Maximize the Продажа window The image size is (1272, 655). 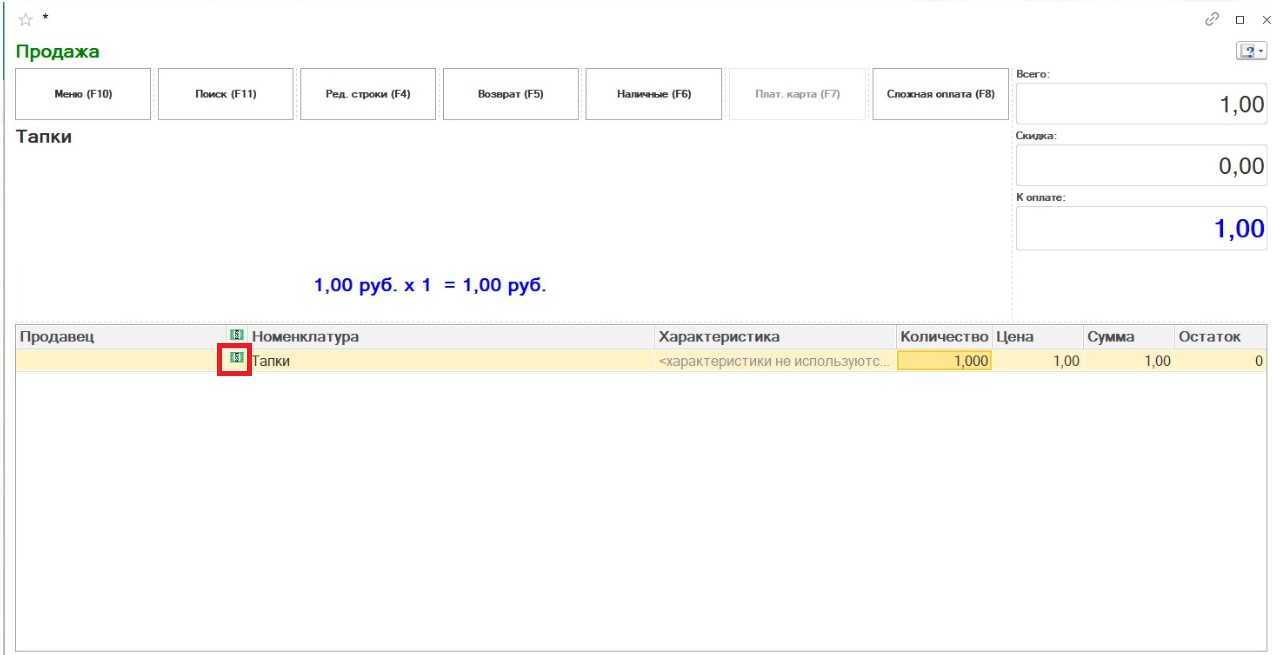(1240, 19)
